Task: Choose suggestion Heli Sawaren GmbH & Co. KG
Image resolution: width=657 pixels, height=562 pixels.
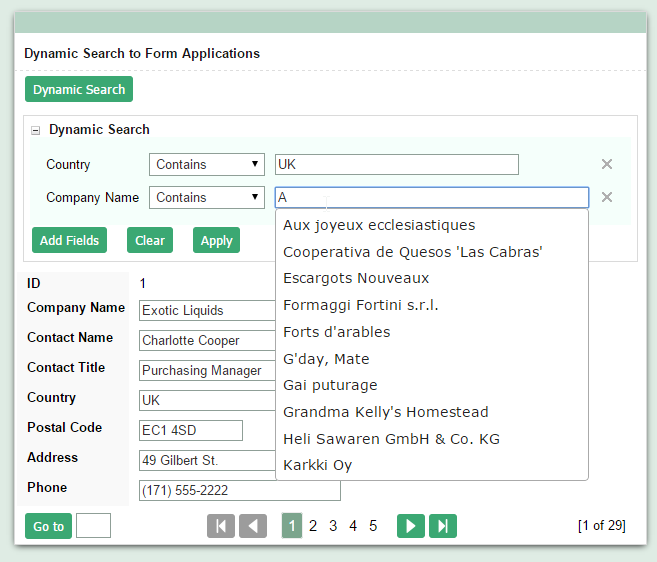Action: pyautogui.click(x=432, y=439)
